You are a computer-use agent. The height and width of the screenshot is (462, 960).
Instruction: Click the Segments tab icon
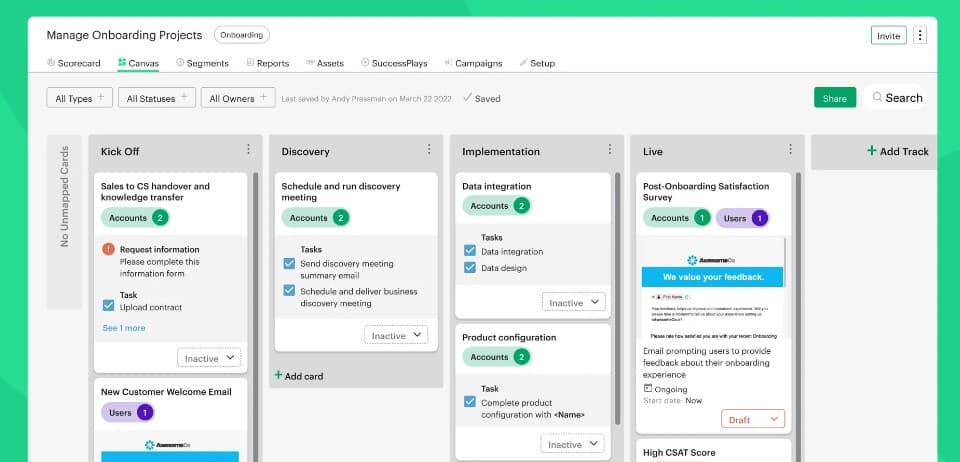click(x=180, y=62)
